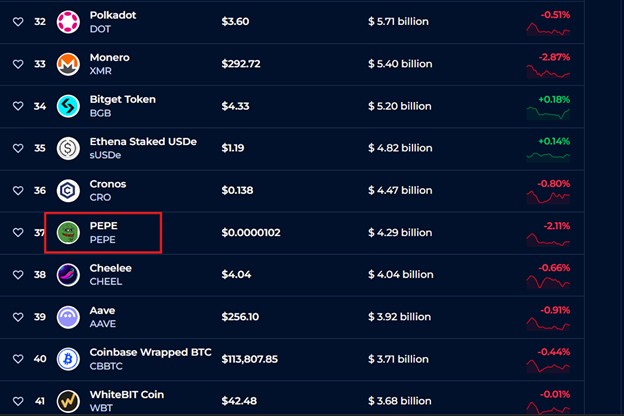Viewport: 624px width, 416px height.
Task: Open the Cronos coin name link
Action: (109, 184)
